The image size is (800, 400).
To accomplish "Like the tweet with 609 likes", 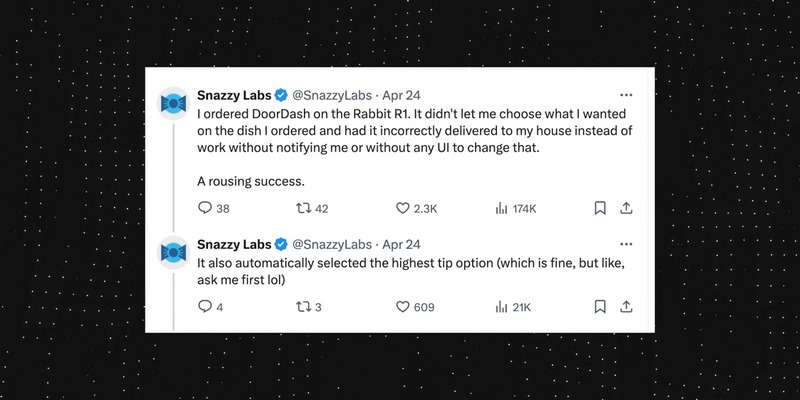I will tap(404, 307).
